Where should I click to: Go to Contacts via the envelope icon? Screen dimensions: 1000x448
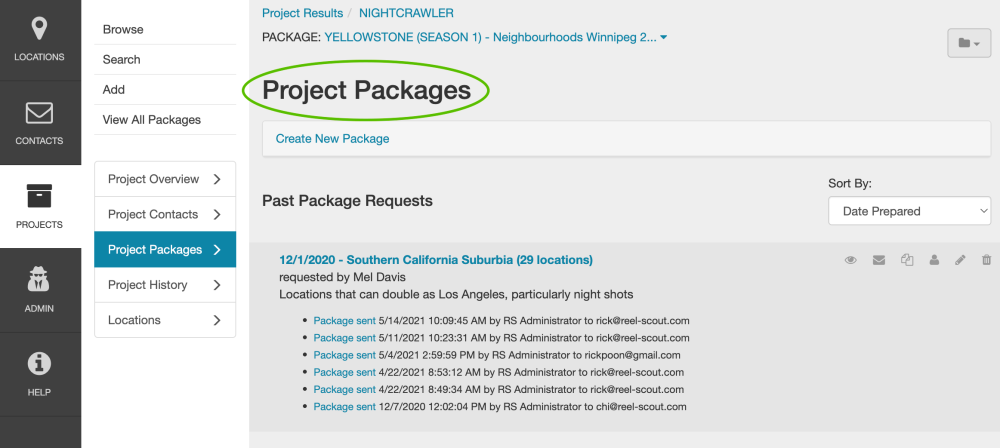[x=40, y=123]
